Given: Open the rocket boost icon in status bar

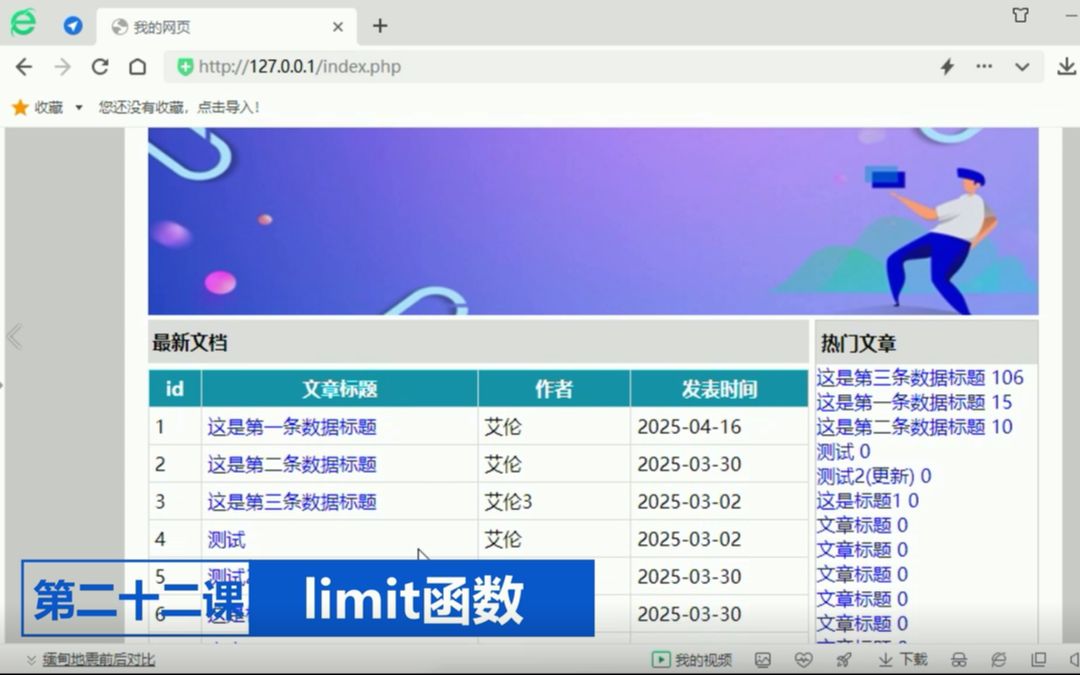Looking at the screenshot, I should click(843, 660).
